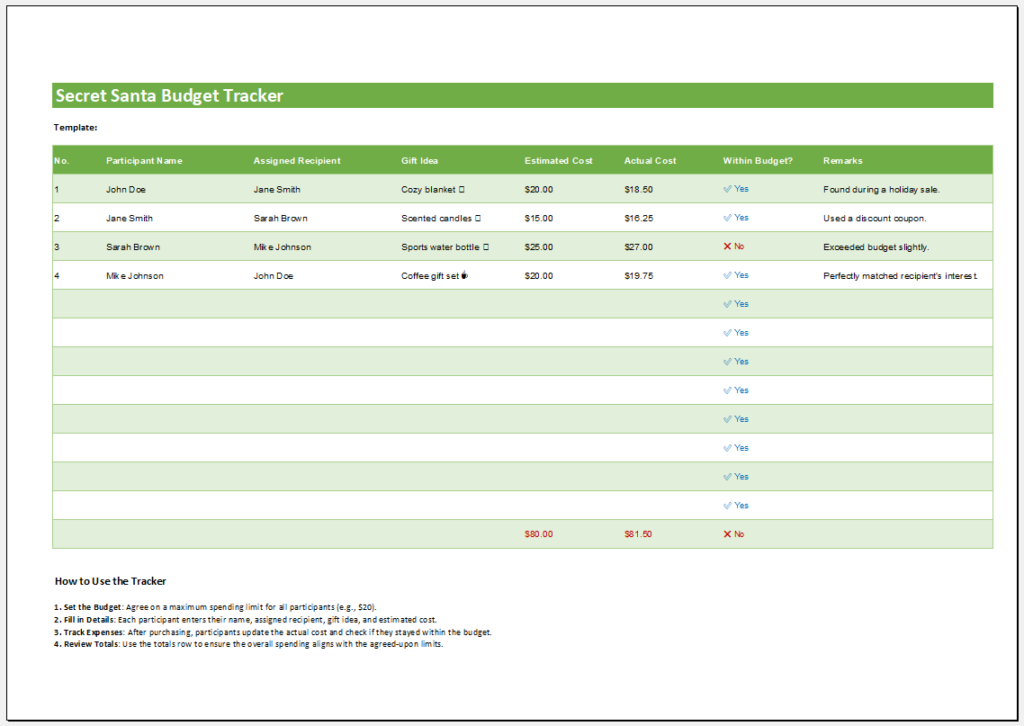Viewport: 1024px width, 726px height.
Task: Click the red X icon in Sports water bottle row
Action: (727, 247)
